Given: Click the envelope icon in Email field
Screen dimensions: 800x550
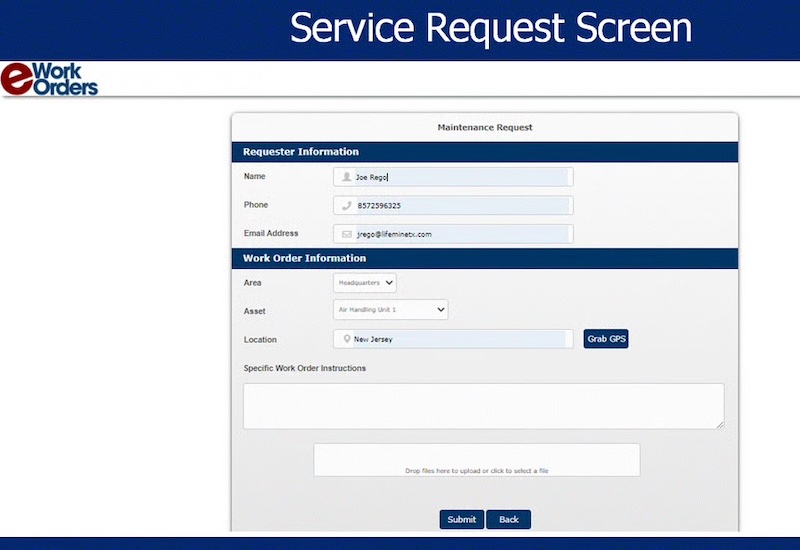Looking at the screenshot, I should click(x=346, y=234).
